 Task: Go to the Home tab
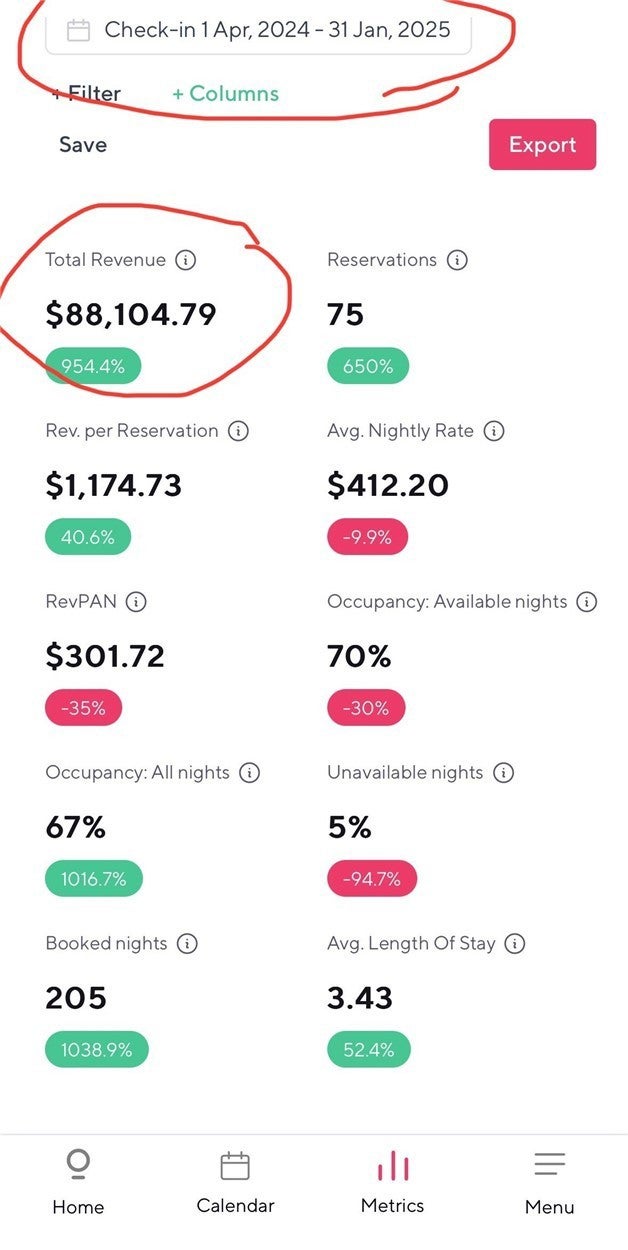[x=78, y=1182]
